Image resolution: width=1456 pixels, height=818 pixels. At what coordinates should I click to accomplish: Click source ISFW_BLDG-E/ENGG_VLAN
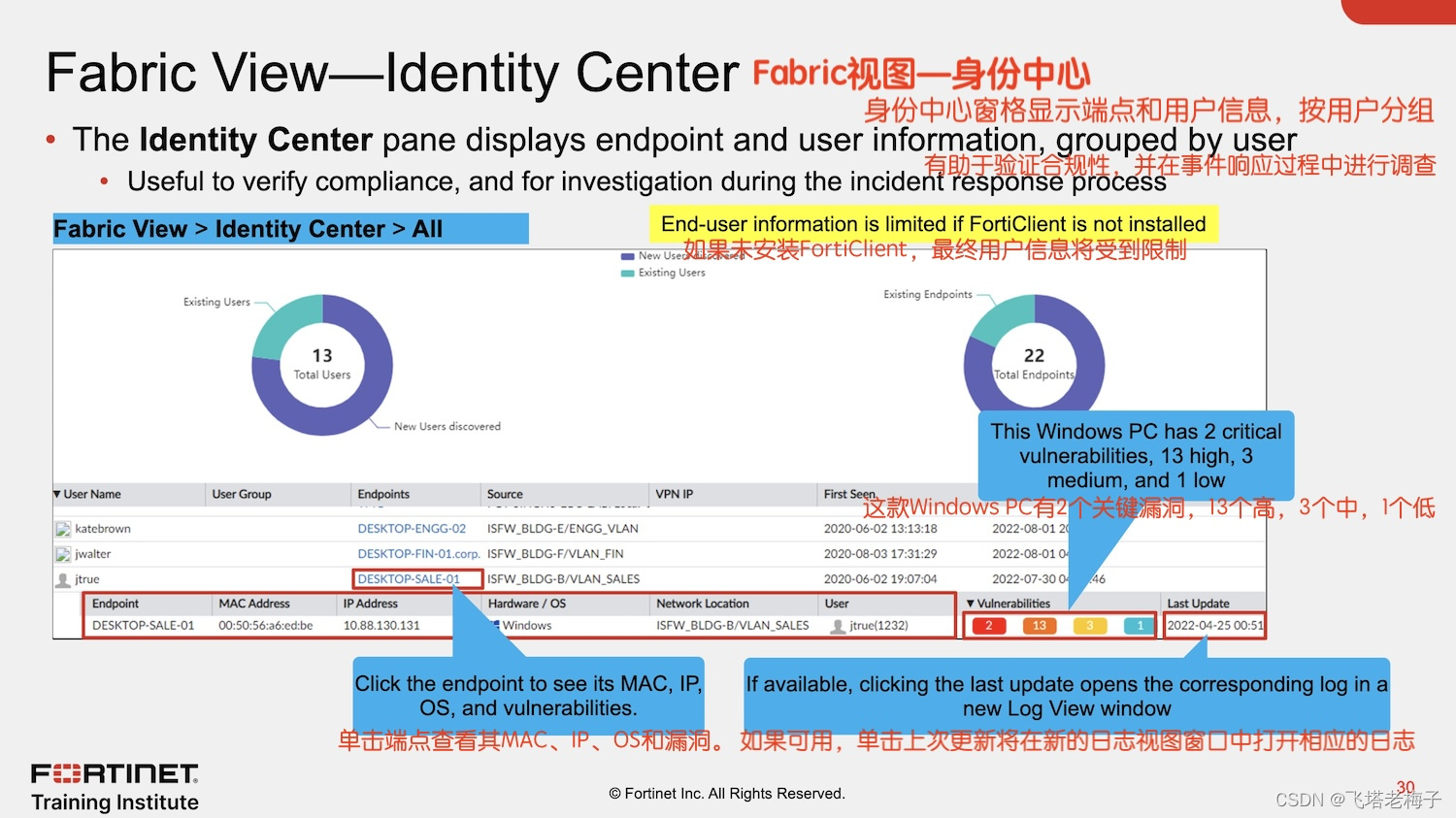pos(563,529)
